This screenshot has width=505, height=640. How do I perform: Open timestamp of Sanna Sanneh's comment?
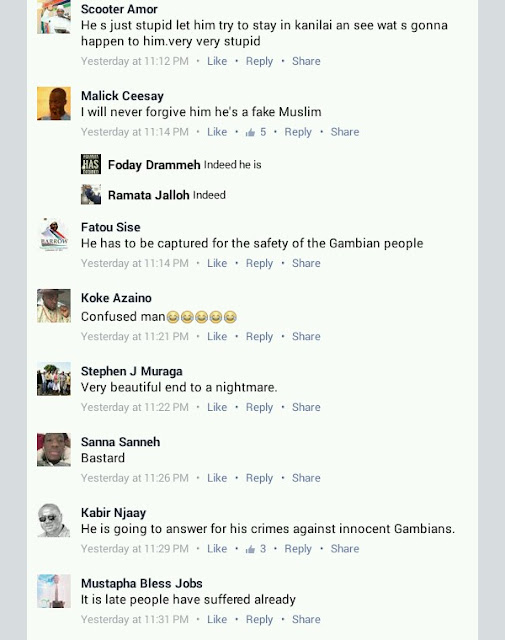(x=135, y=478)
